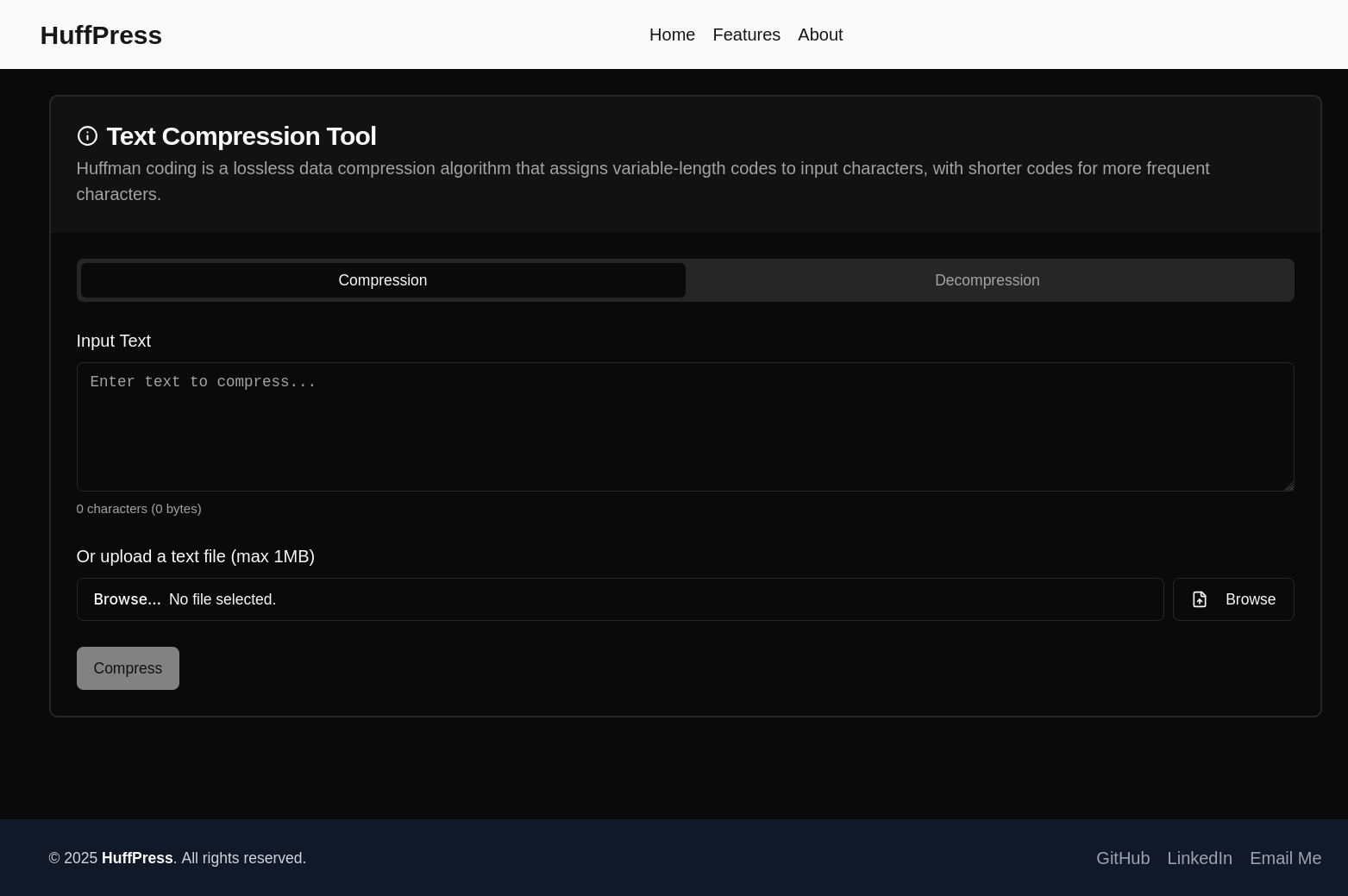Image resolution: width=1348 pixels, height=896 pixels.
Task: Open the GitHub link in the footer
Action: 1123,858
